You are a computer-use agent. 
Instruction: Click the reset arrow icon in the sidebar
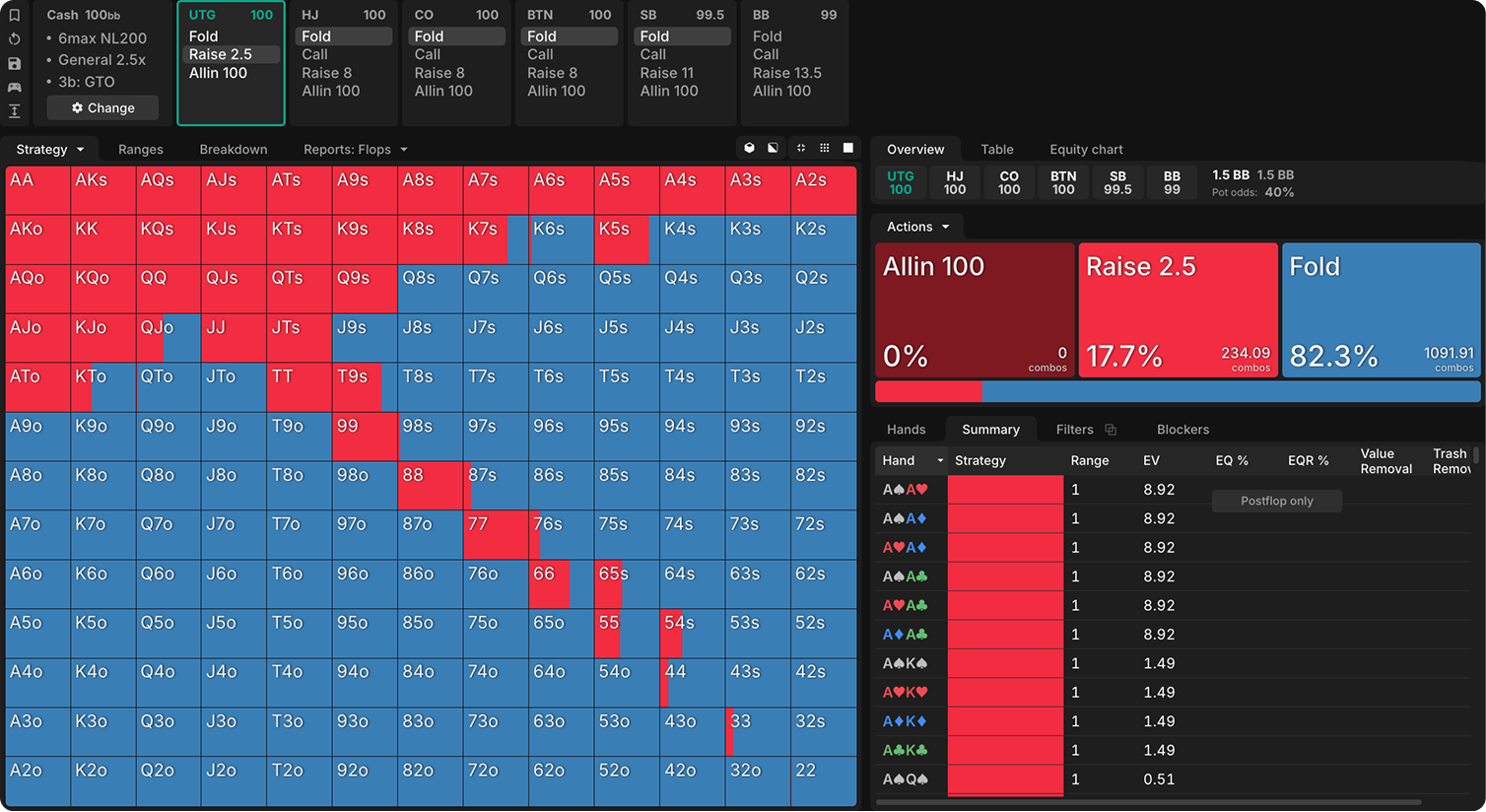click(x=14, y=39)
